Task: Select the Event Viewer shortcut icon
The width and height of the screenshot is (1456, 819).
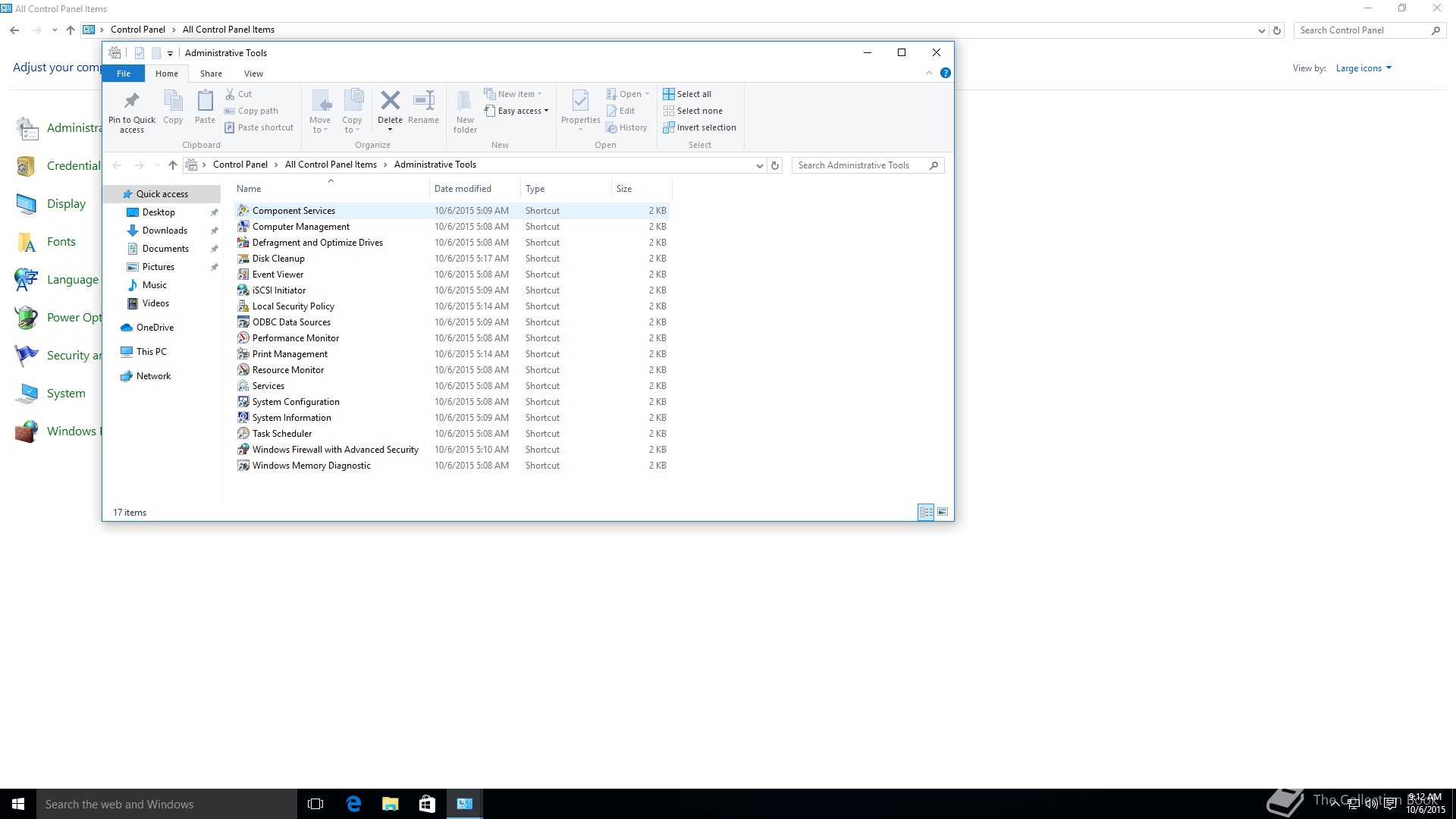Action: (x=243, y=275)
